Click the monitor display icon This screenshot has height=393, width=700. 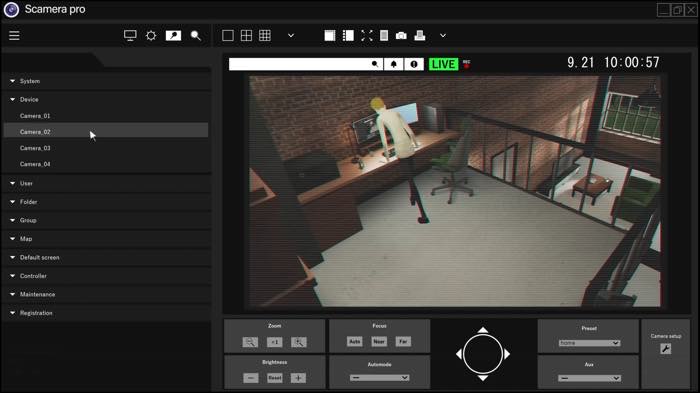[130, 35]
